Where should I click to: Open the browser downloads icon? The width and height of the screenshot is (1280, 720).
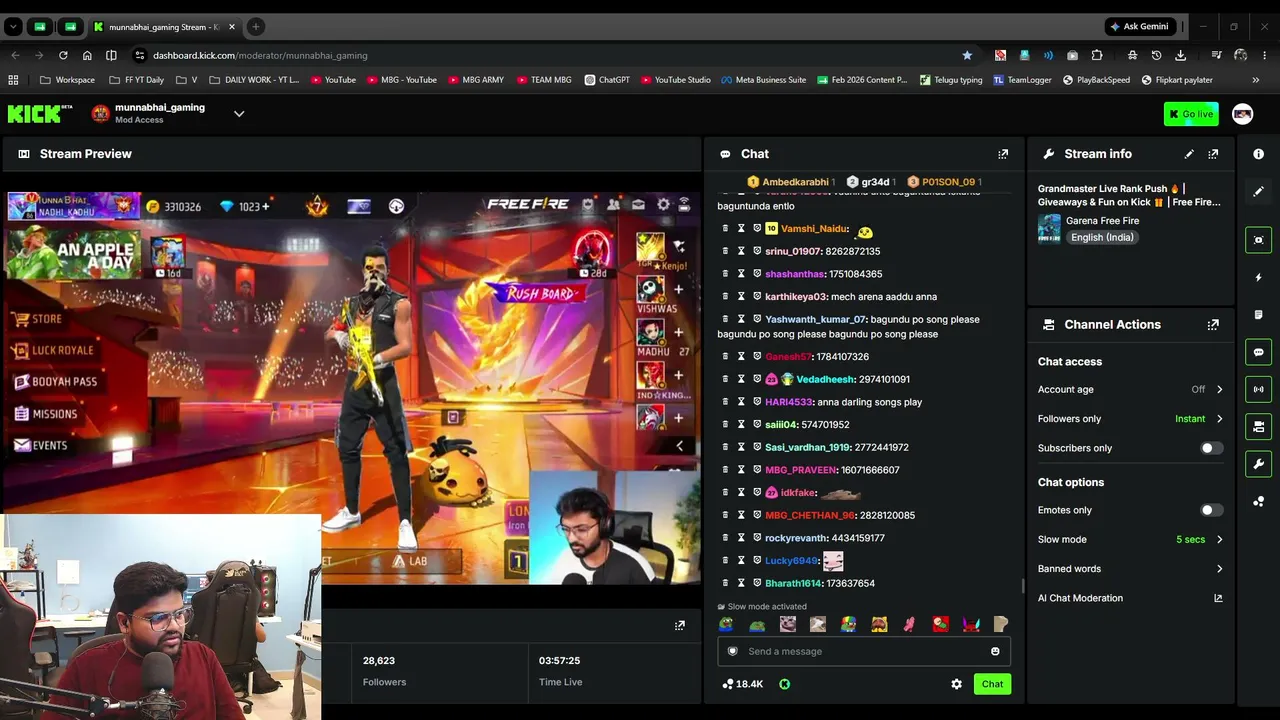(x=1181, y=55)
